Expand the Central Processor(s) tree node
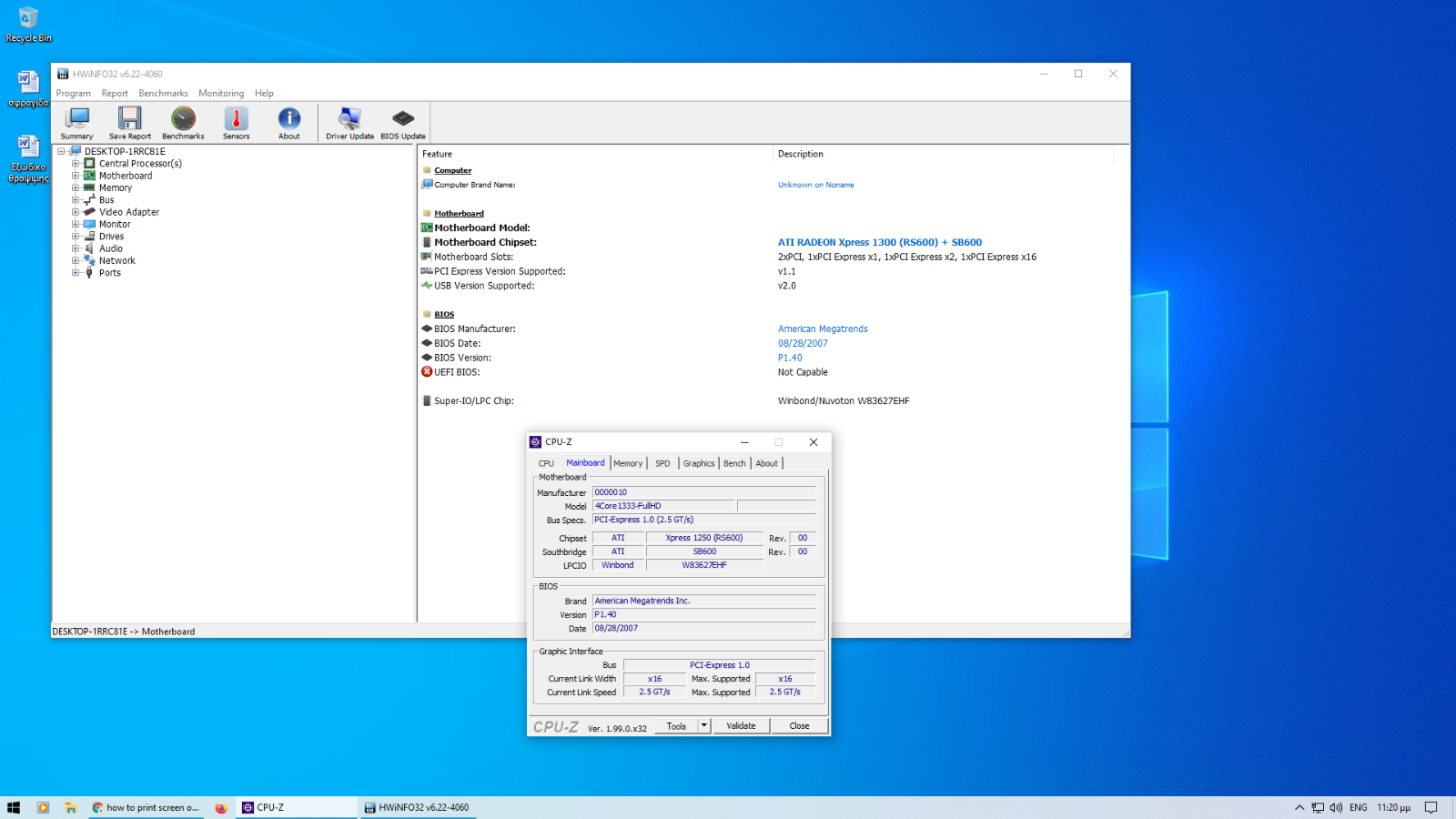This screenshot has height=819, width=1456. 76,164
